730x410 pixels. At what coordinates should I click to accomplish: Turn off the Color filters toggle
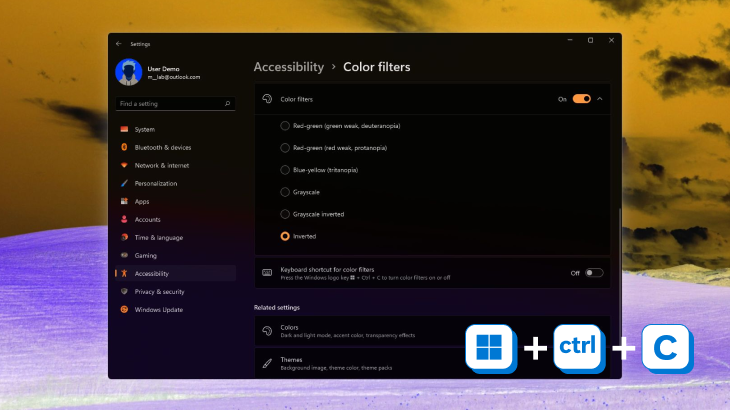(582, 99)
